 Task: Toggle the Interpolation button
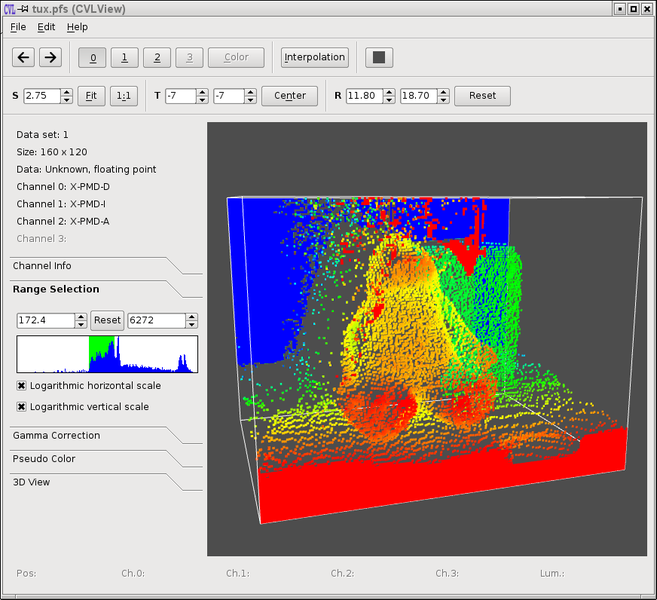point(315,57)
